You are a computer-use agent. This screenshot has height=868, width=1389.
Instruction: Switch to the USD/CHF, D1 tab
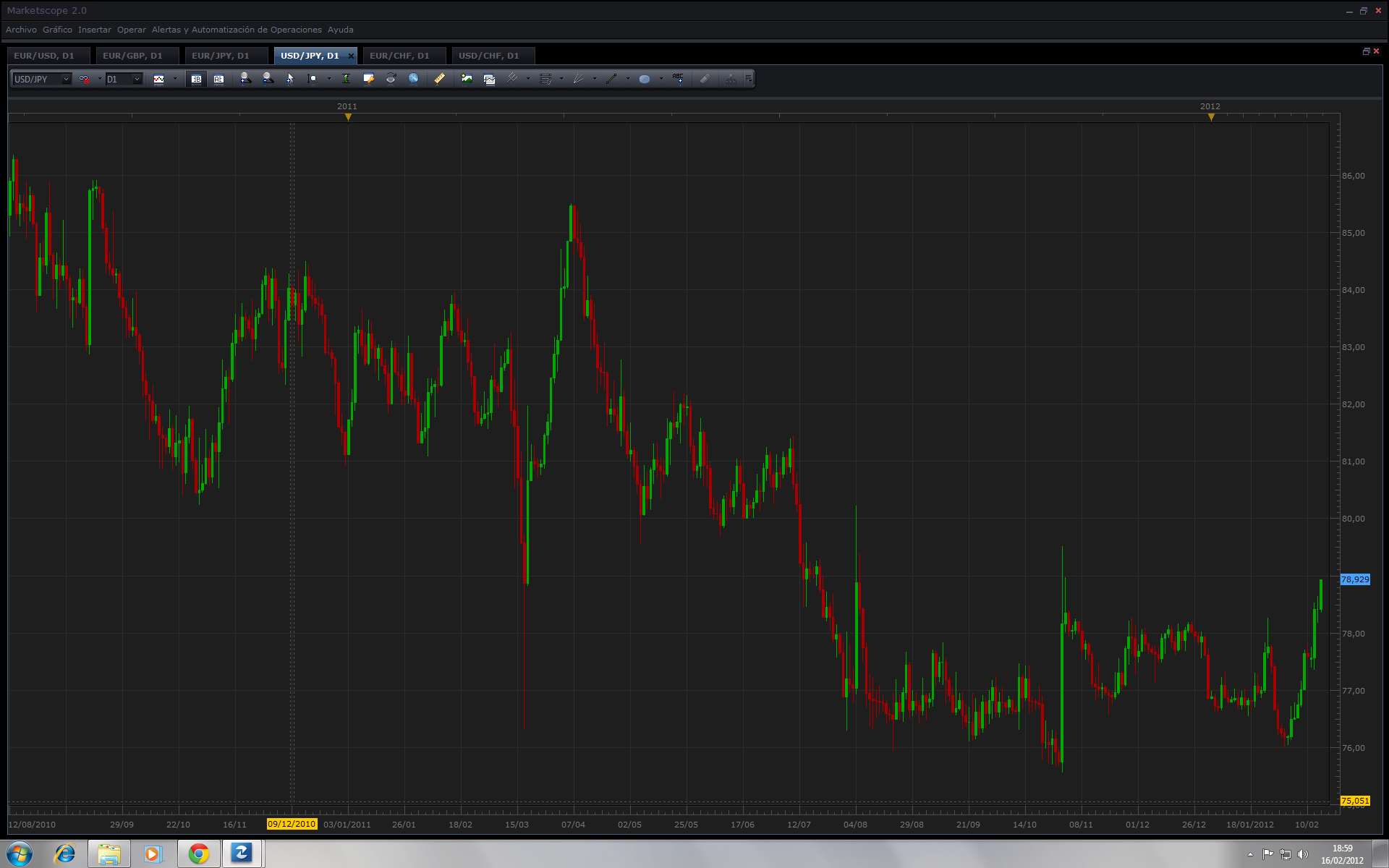(488, 56)
